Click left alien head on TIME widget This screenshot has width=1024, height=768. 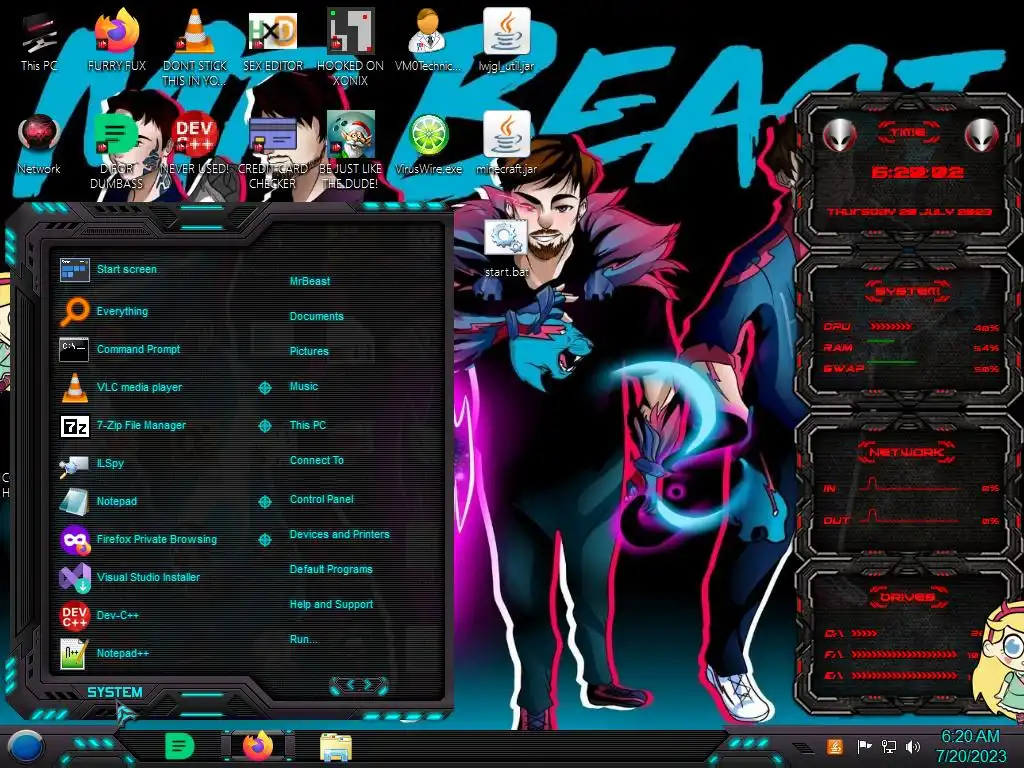pos(839,135)
